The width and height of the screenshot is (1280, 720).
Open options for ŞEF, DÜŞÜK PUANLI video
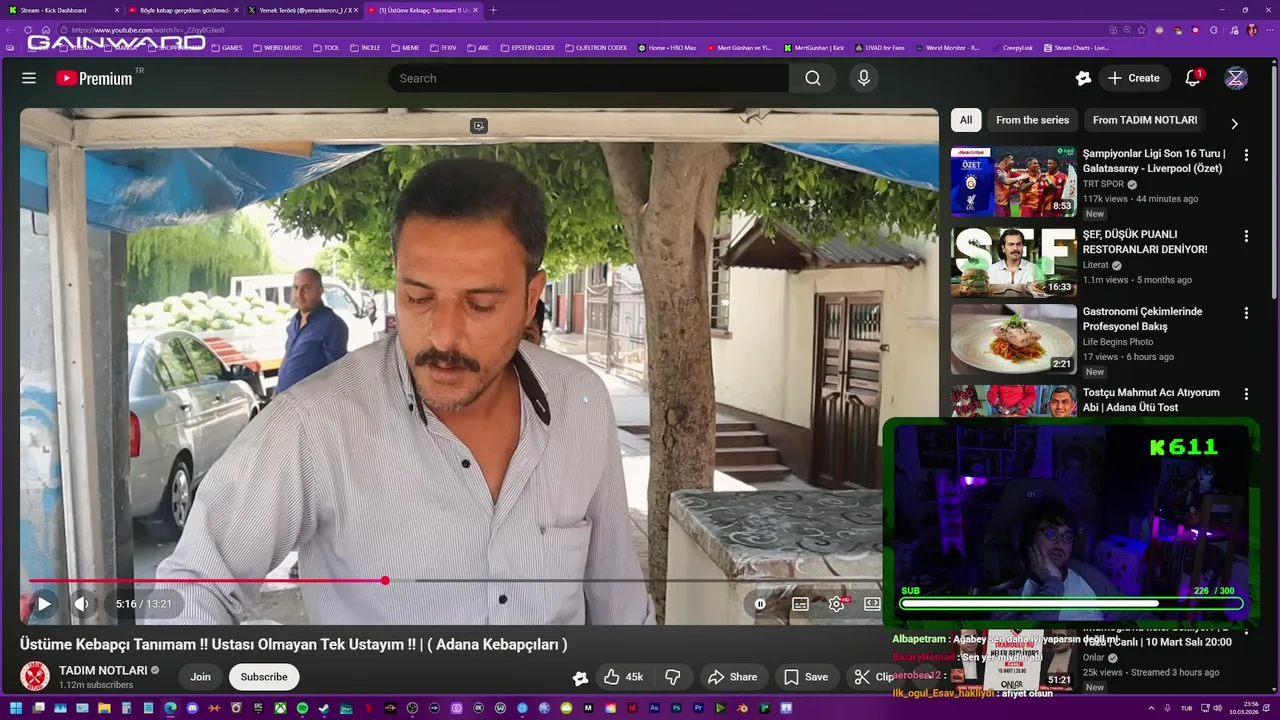point(1246,236)
